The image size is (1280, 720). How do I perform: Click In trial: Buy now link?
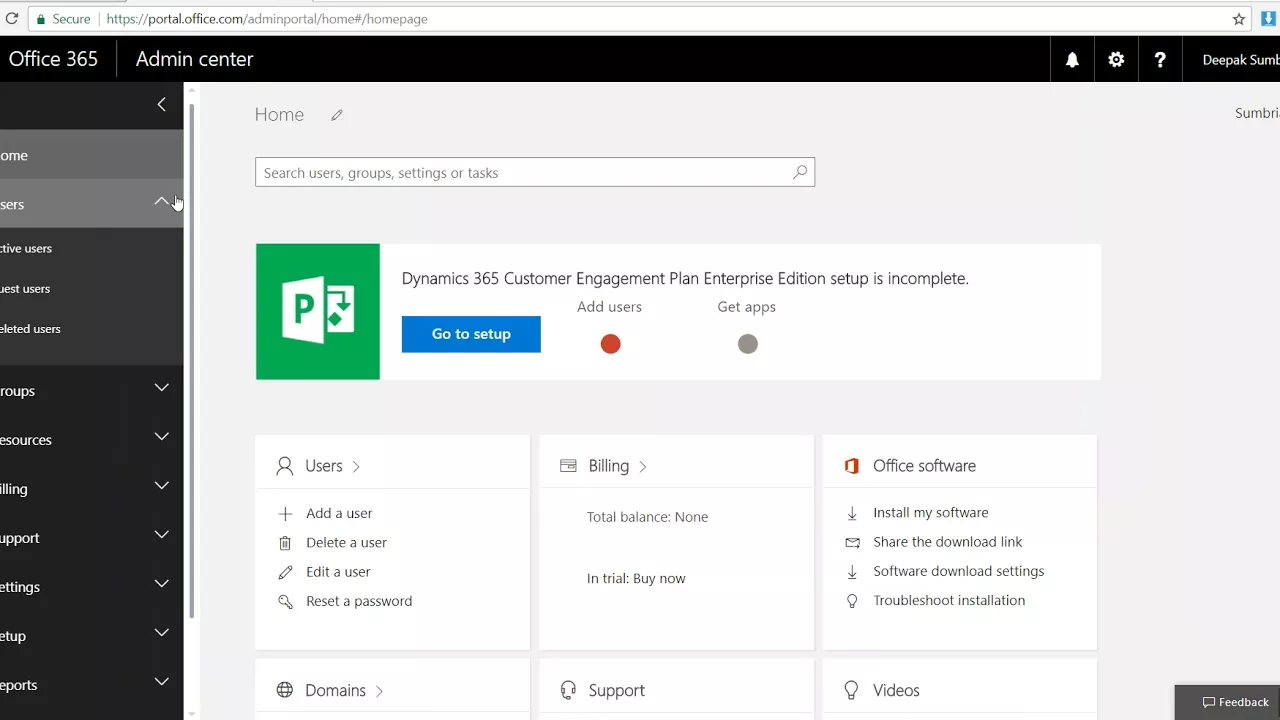click(636, 578)
